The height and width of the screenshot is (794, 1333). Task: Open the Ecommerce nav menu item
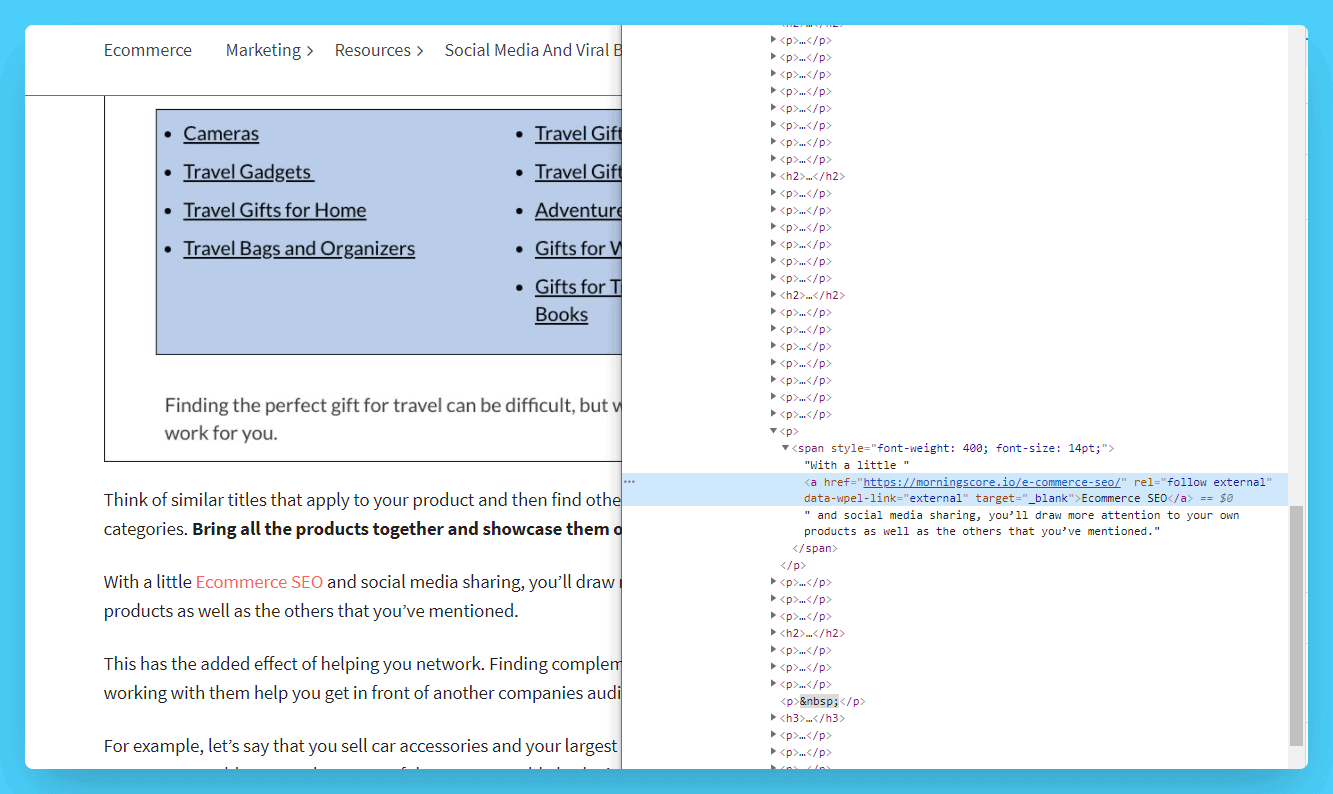(x=147, y=50)
